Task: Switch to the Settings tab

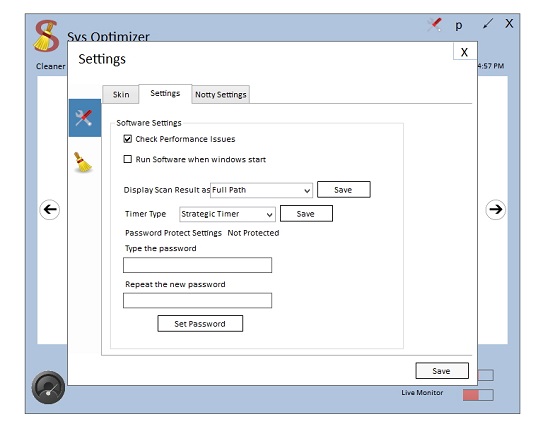Action: tap(165, 93)
